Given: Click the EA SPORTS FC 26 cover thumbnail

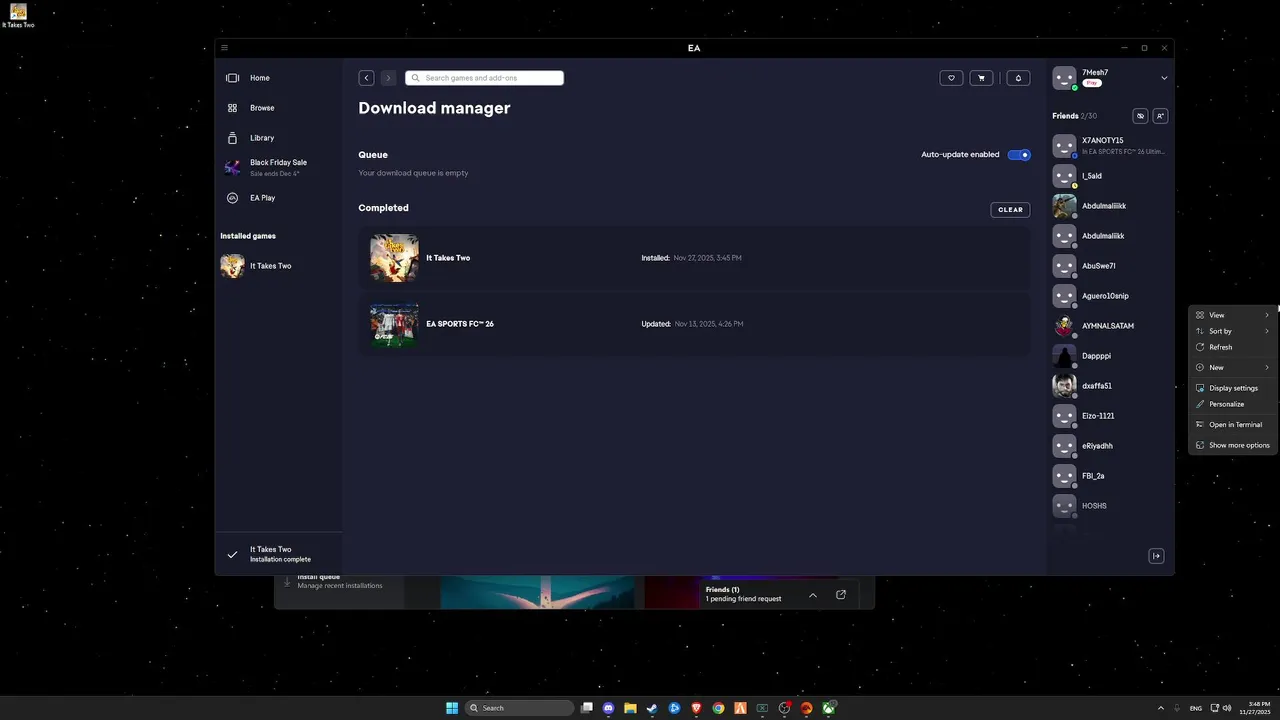Looking at the screenshot, I should pos(394,324).
